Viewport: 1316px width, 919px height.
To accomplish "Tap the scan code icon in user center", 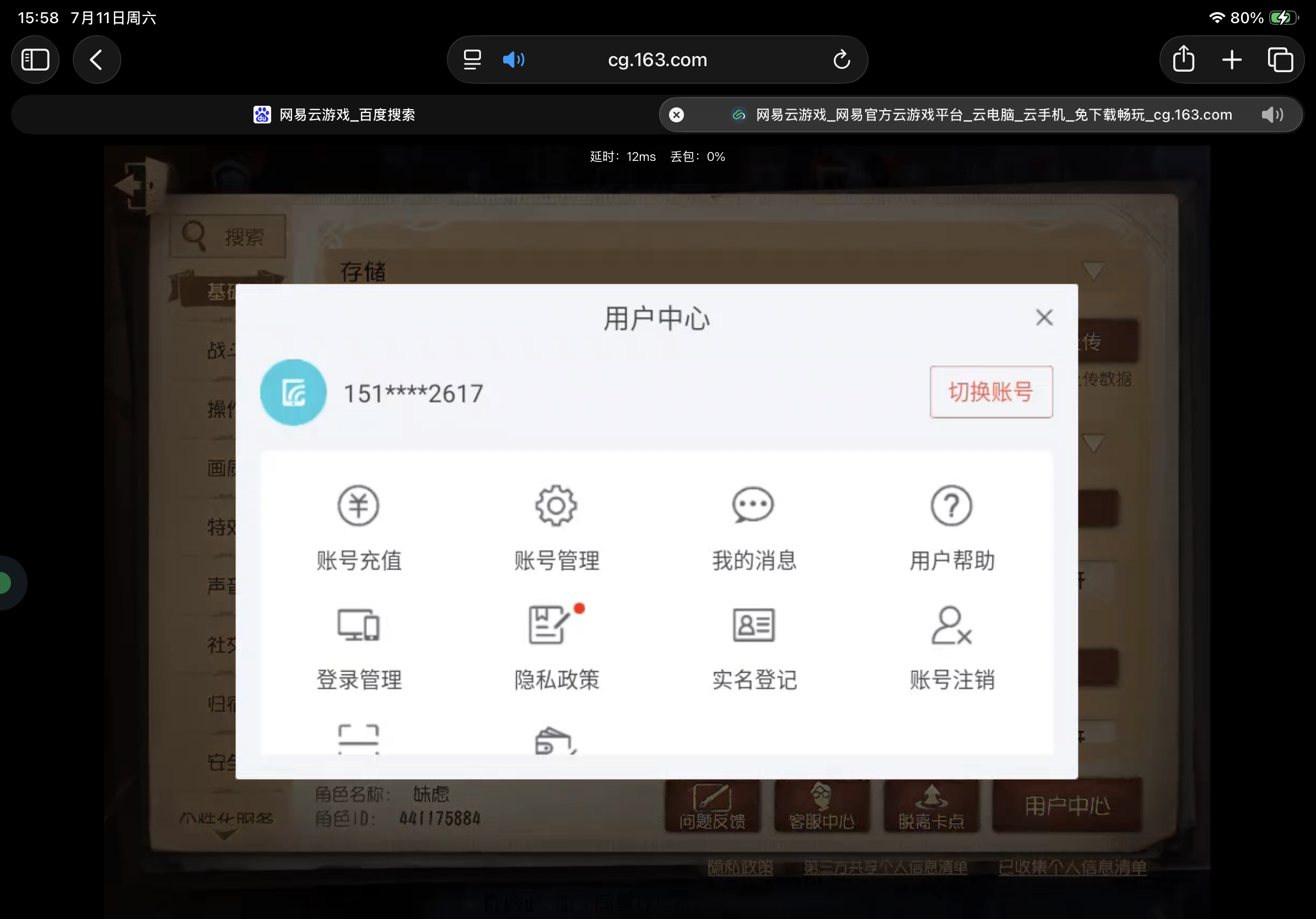I will tap(358, 739).
